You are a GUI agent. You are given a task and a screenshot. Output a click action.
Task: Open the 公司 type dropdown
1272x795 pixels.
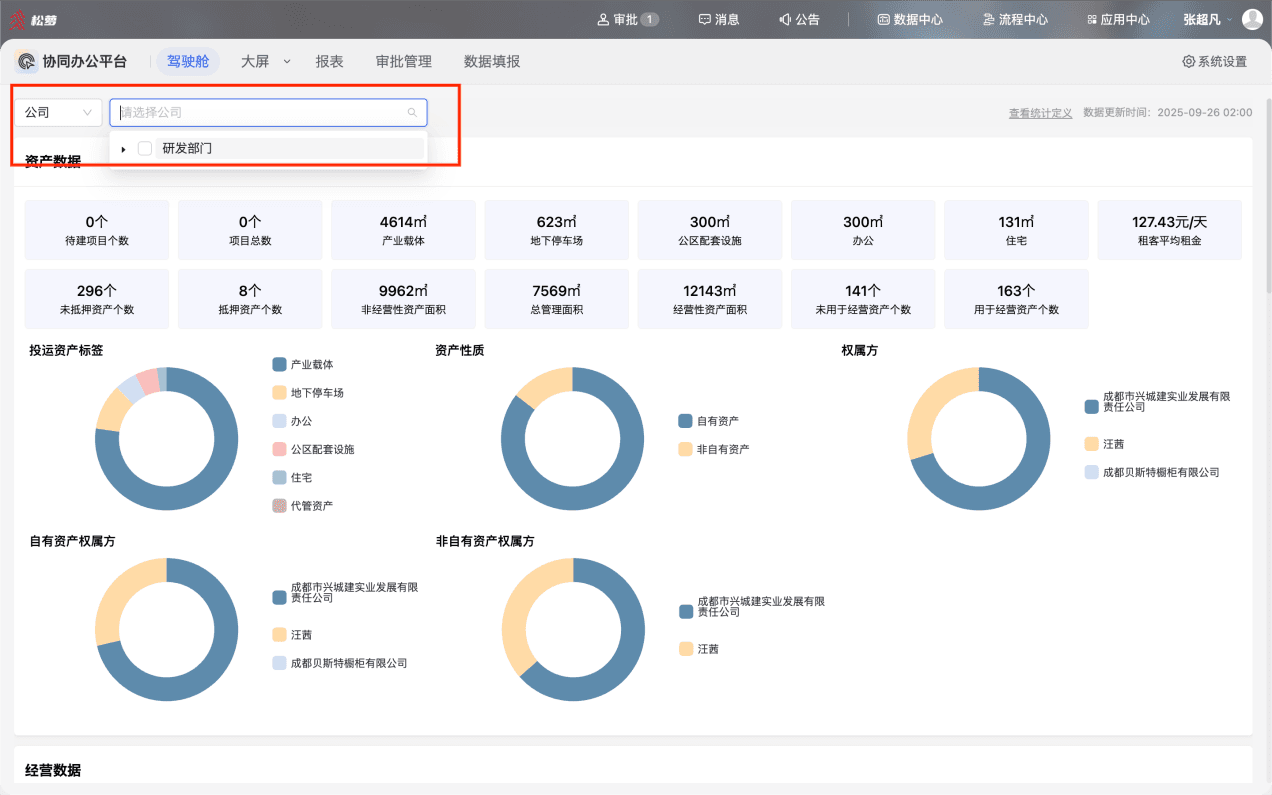point(58,113)
